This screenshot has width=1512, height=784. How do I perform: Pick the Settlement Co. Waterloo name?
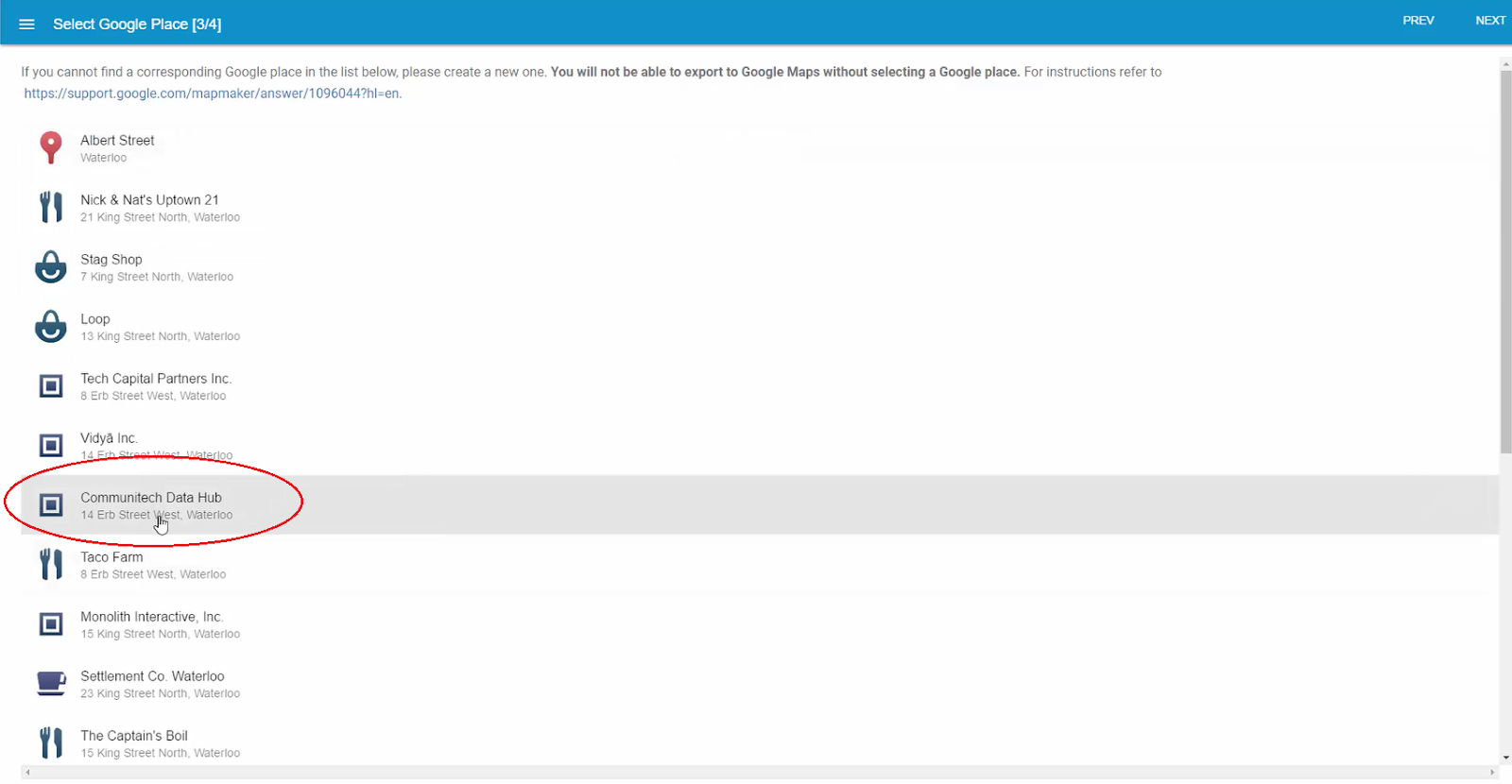click(x=152, y=675)
